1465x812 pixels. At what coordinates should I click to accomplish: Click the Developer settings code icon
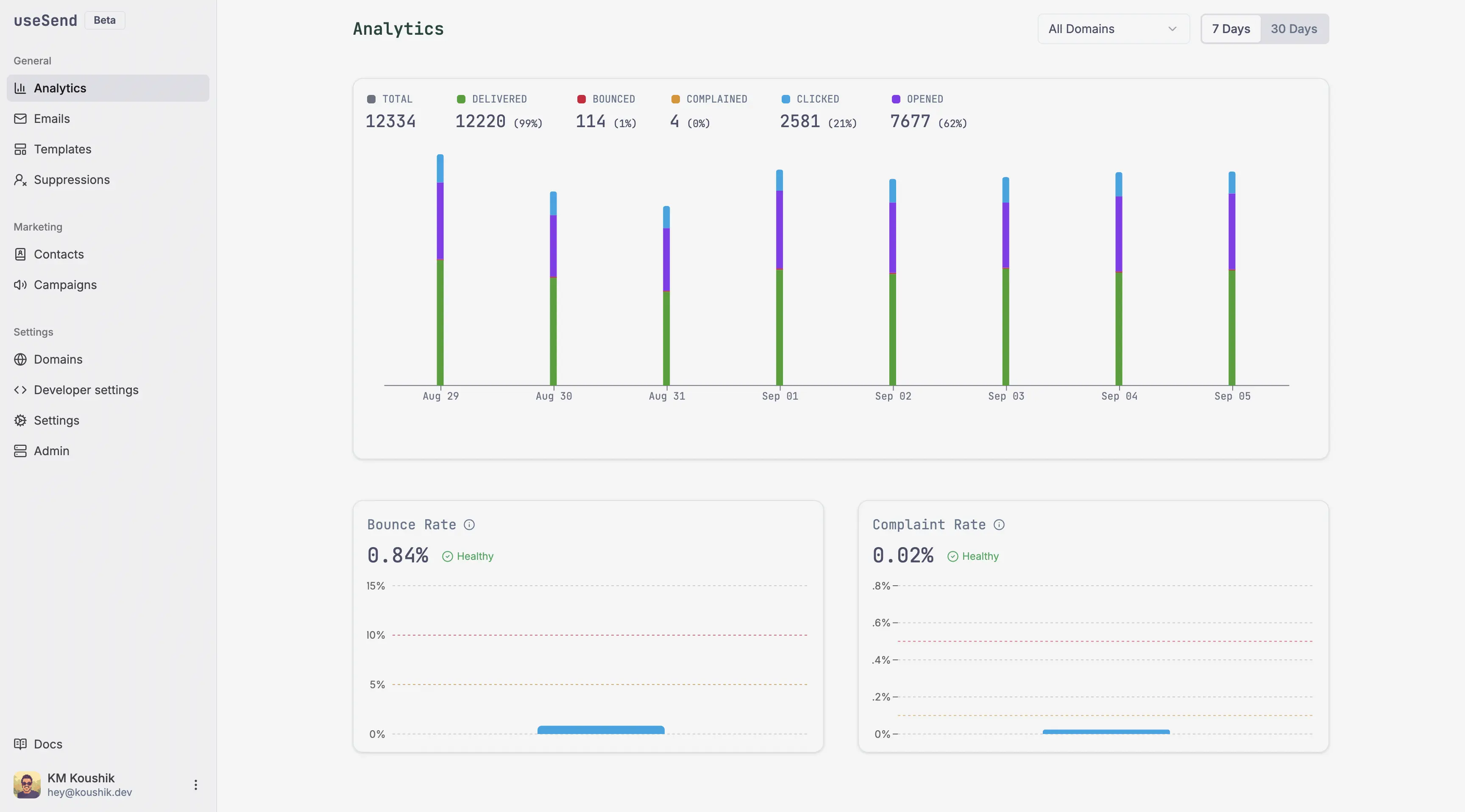pyautogui.click(x=20, y=390)
